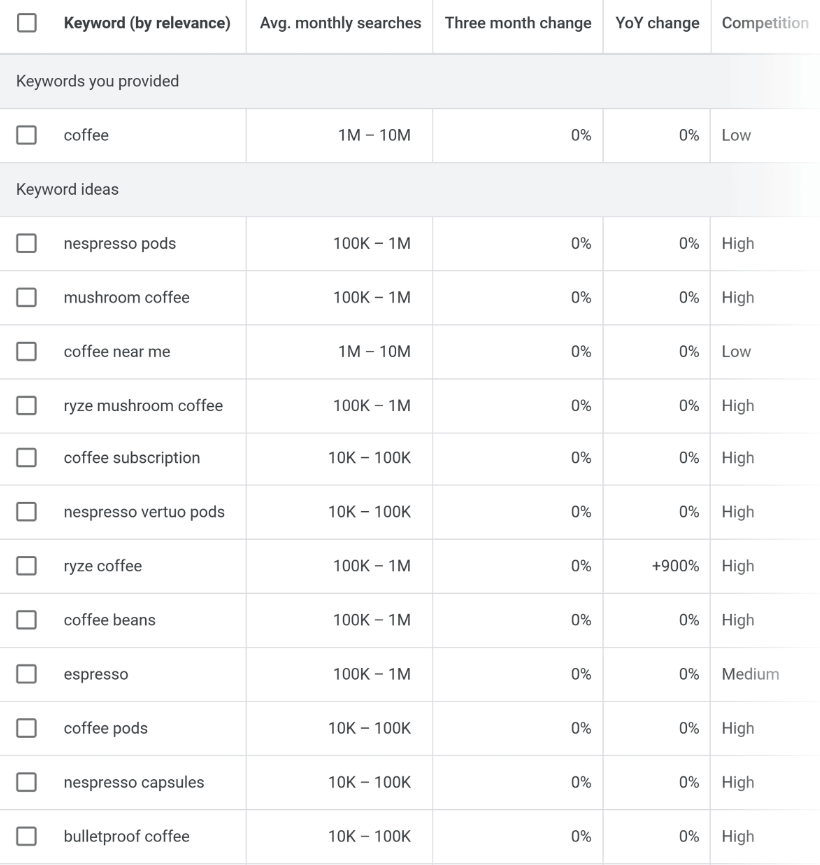Select the "ryze mushroom coffee" row

point(26,405)
